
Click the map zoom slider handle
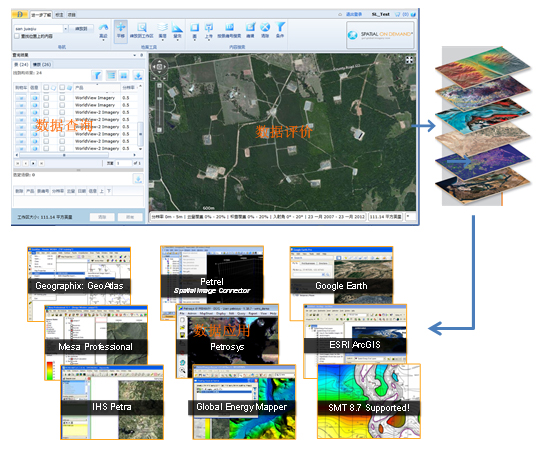click(159, 99)
